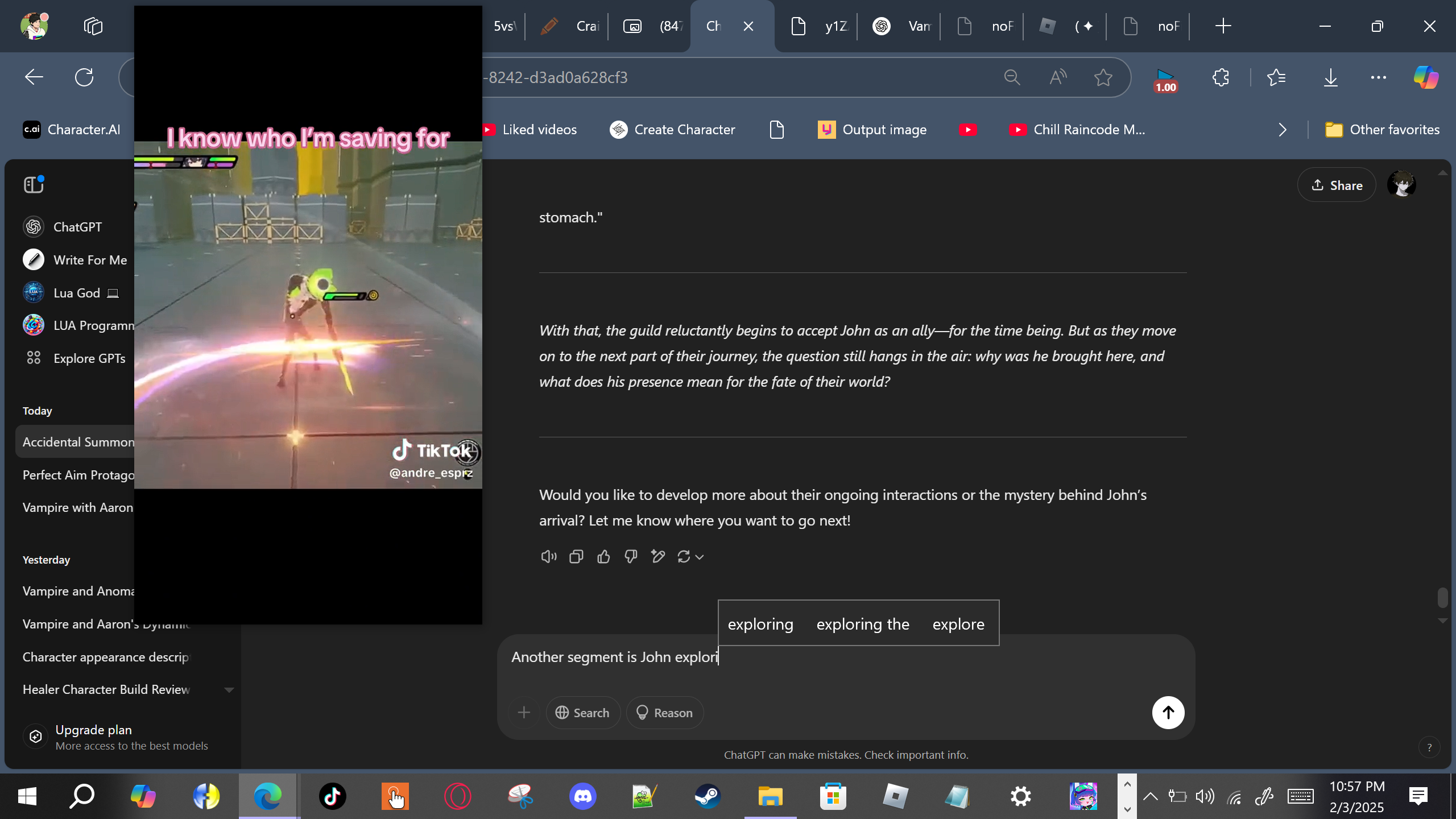Click the Read aloud icon in address bar

click(x=1058, y=77)
